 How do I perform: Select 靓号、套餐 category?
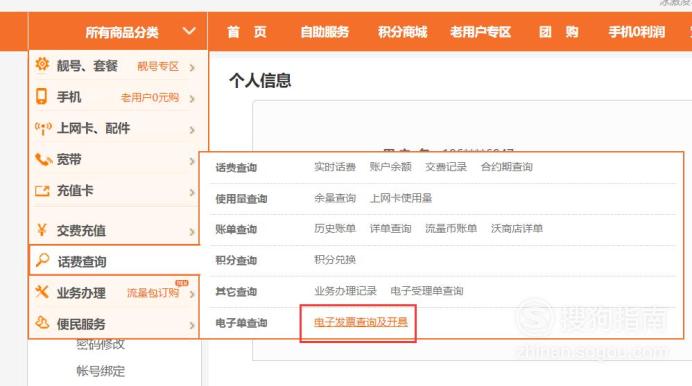pyautogui.click(x=87, y=66)
